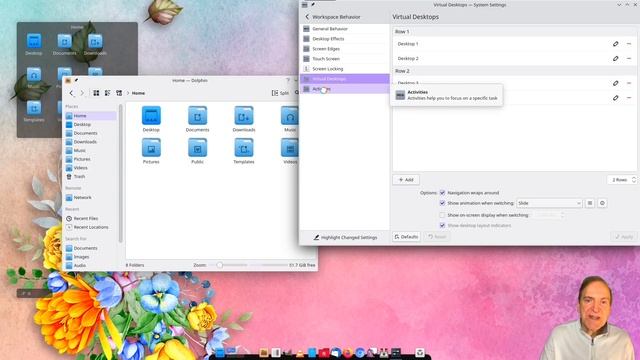Screen dimensions: 640x360
Task: Open the Documents folder in Dolphin file view
Action: tap(197, 119)
